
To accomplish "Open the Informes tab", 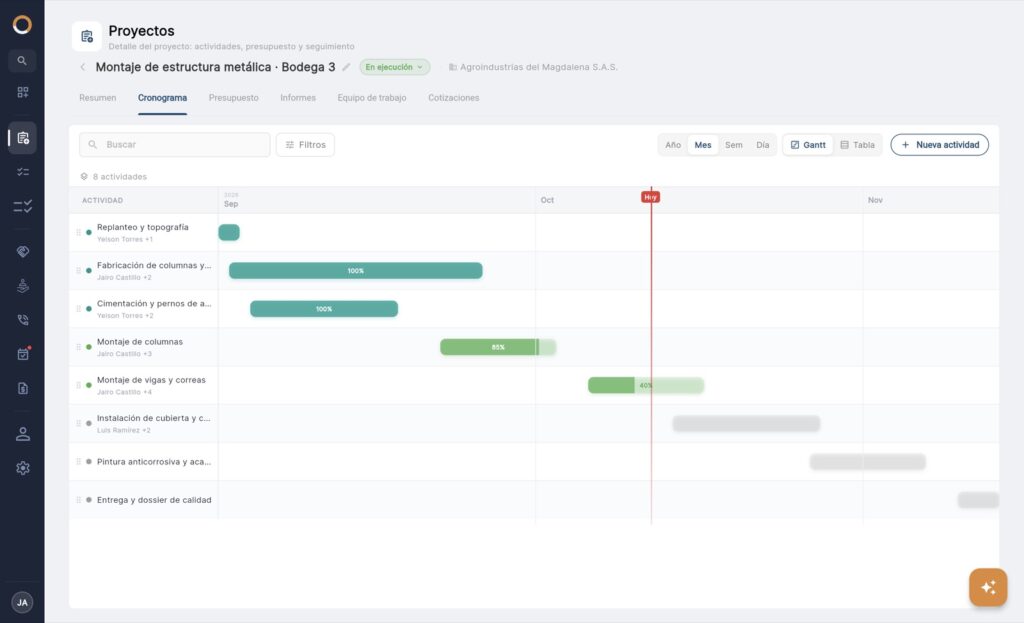I will pyautogui.click(x=298, y=97).
